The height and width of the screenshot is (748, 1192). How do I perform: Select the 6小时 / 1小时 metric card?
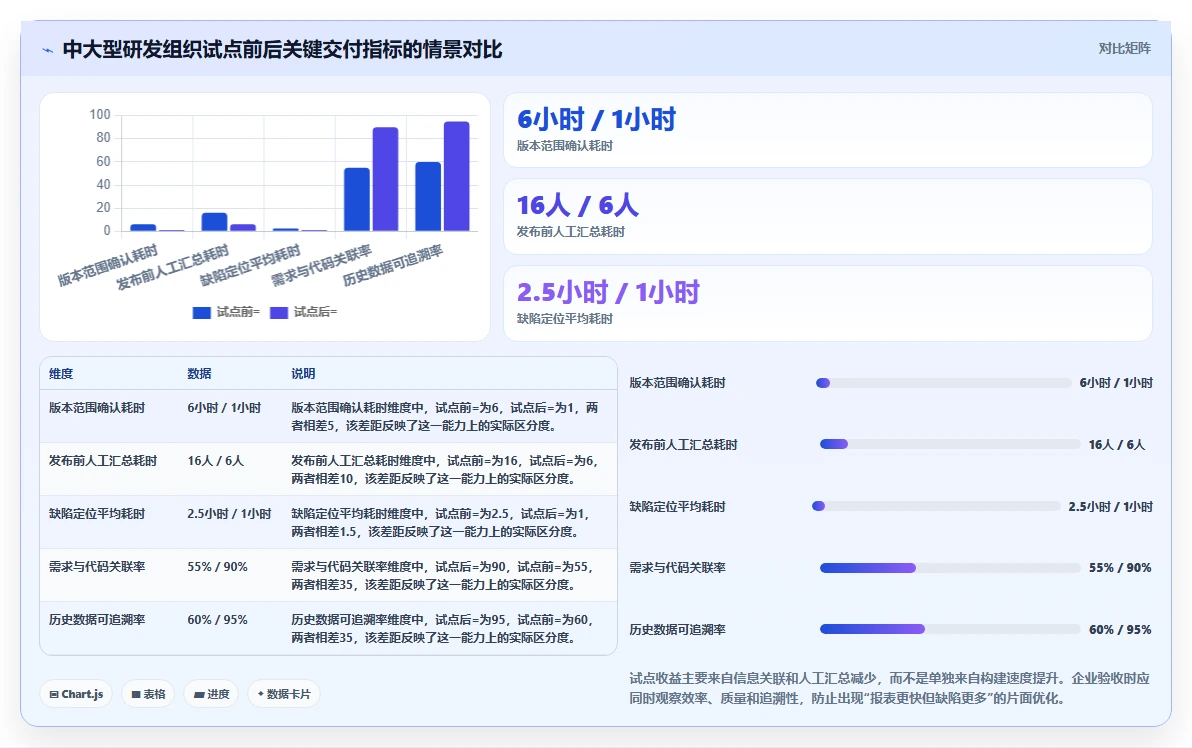tap(828, 130)
